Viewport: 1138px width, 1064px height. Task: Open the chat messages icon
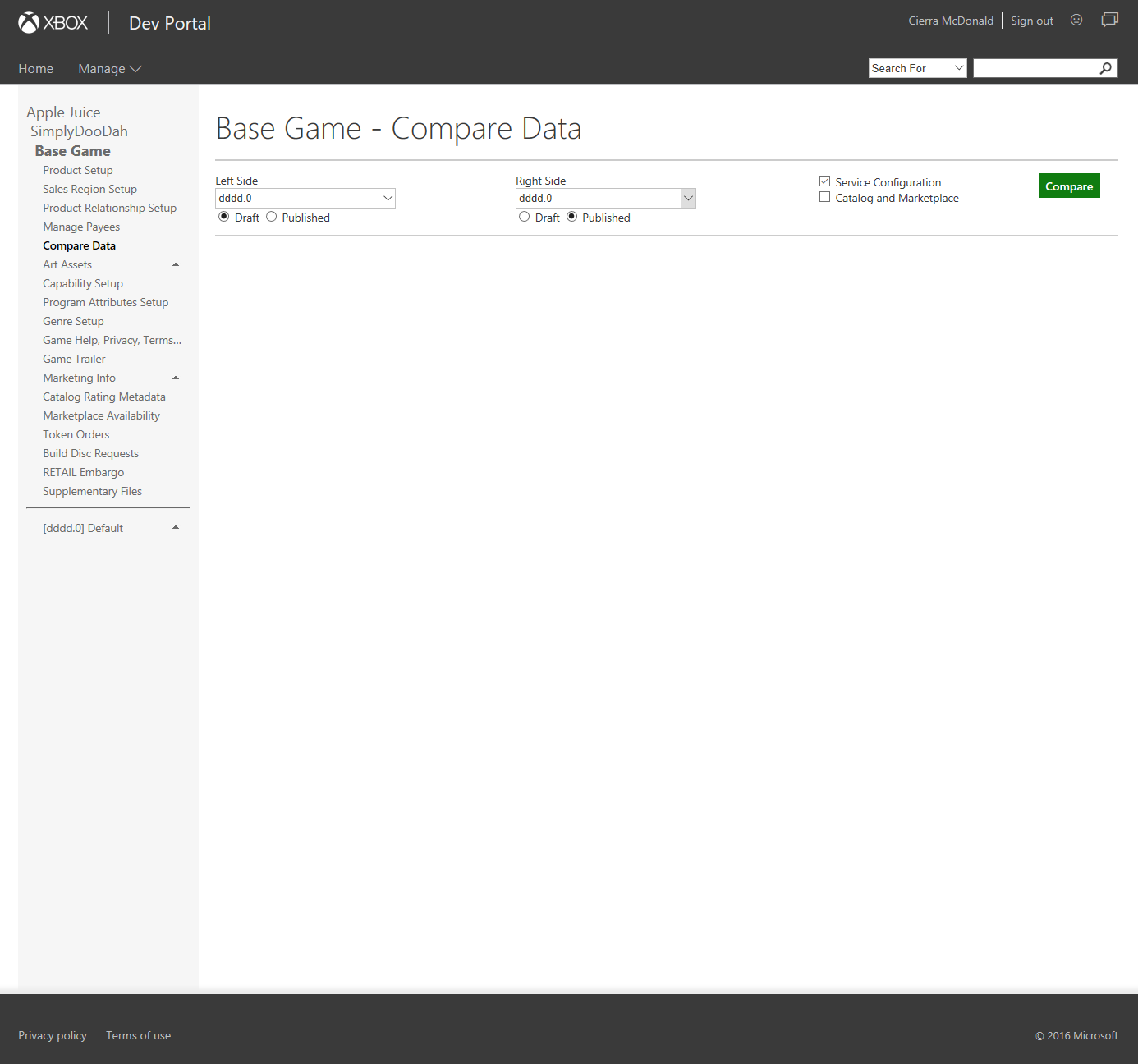coord(1110,20)
